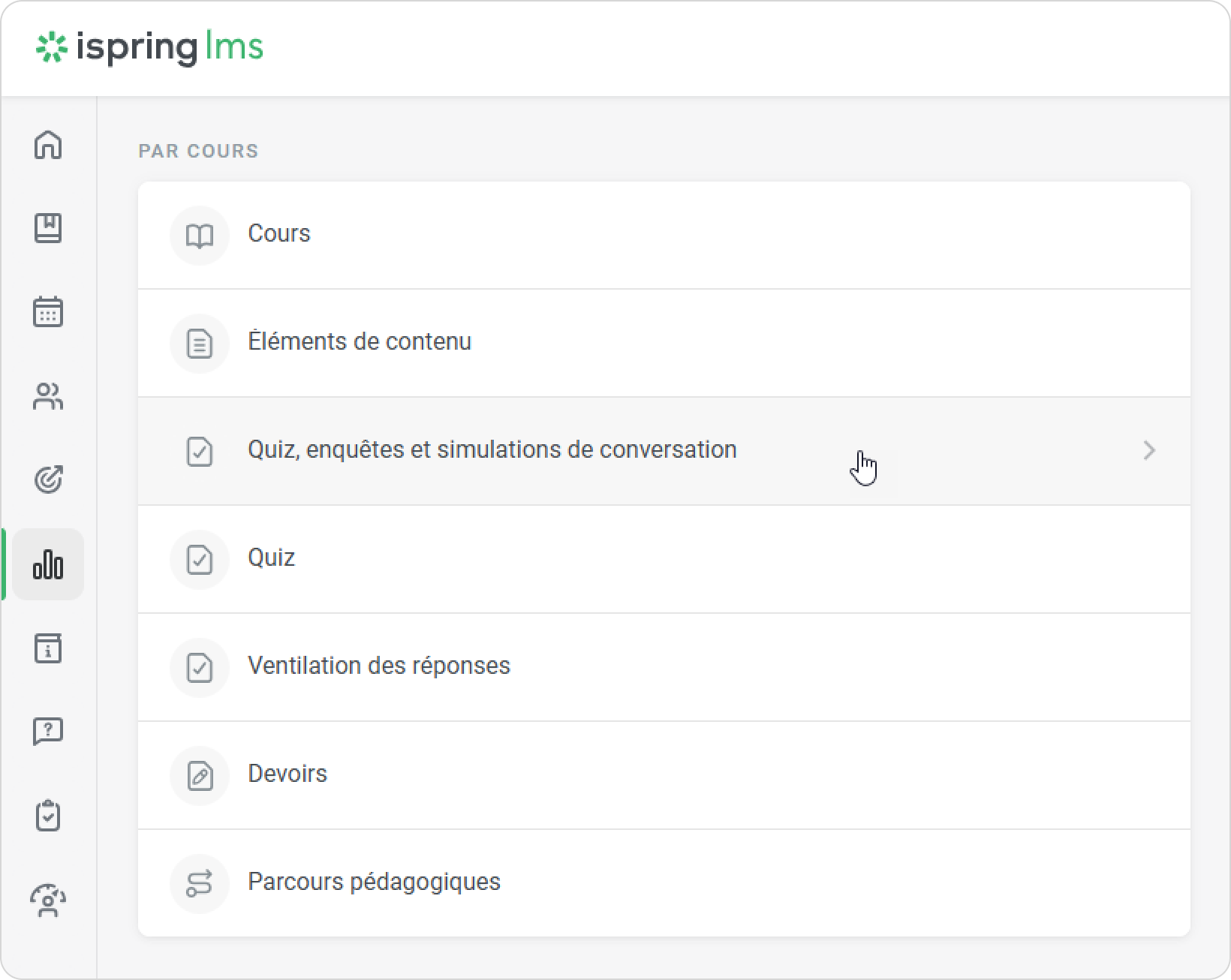The image size is (1231, 980).
Task: Open Ventilation des réponses report
Action: click(378, 666)
